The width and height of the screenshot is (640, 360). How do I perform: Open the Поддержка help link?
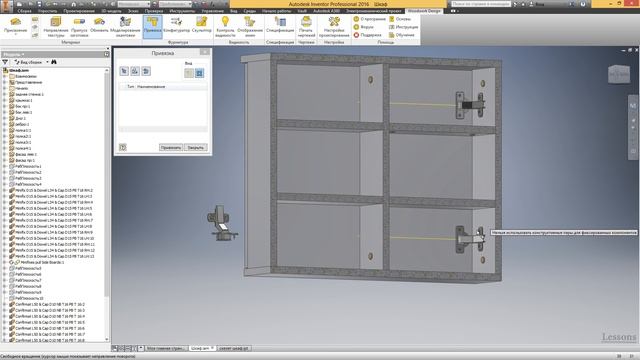coord(367,35)
